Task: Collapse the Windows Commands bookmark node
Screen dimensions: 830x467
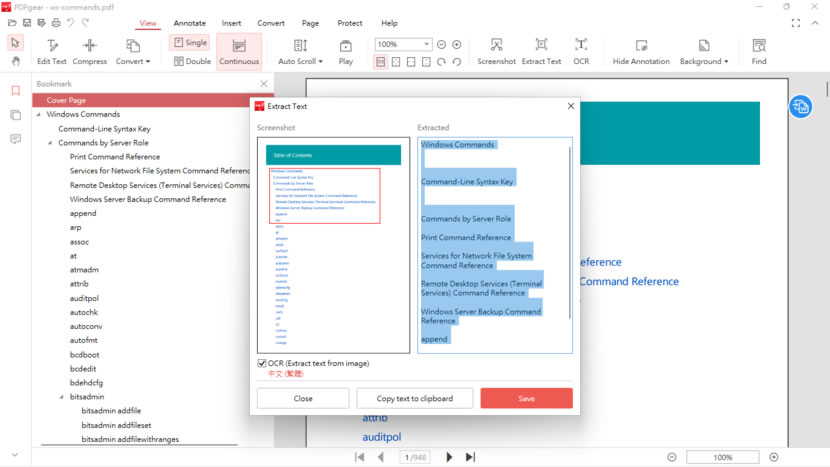Action: (39, 114)
